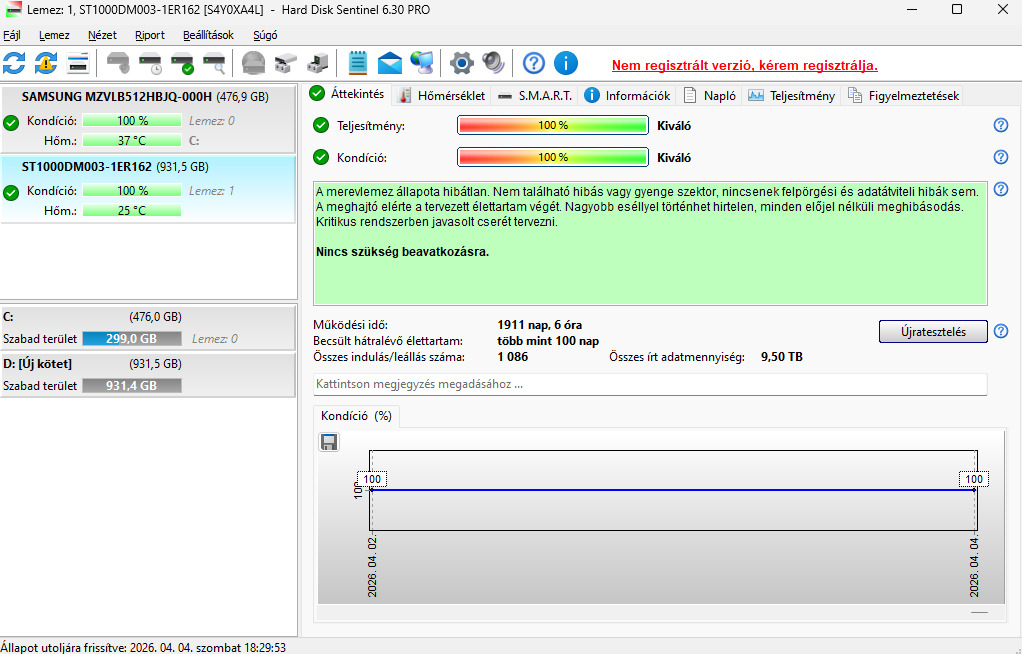The image size is (1022, 654).
Task: Click the first disk binoculars toolbar icon
Action: [285, 63]
